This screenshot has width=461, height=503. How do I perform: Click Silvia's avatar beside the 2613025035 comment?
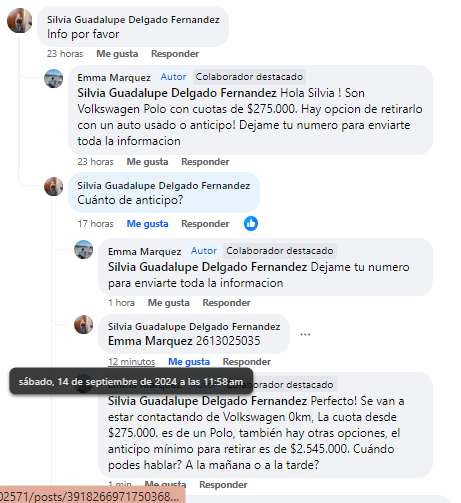[x=84, y=324]
